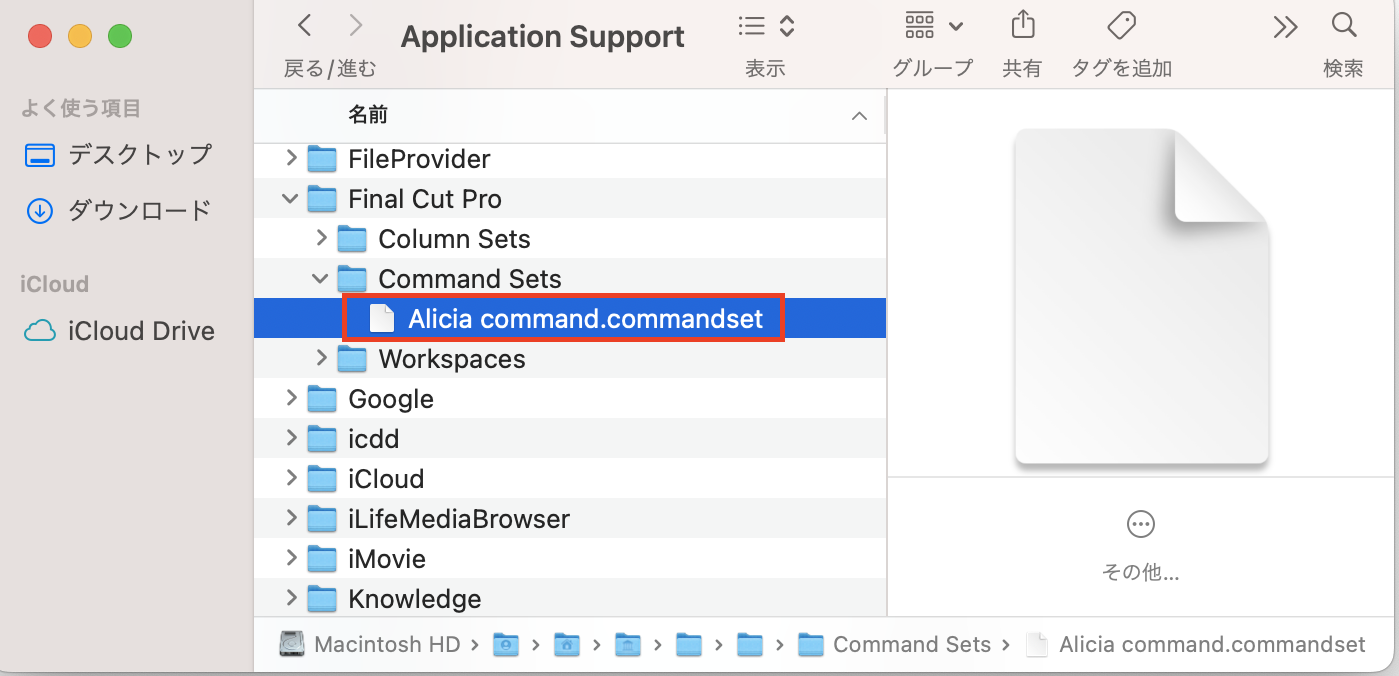Click the Add Tag icon
1399x676 pixels.
point(1121,26)
